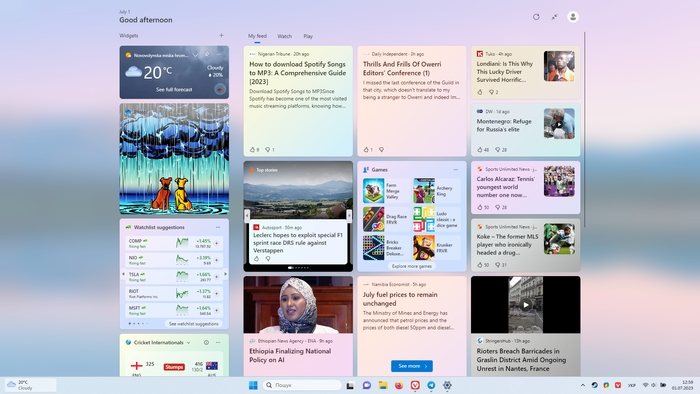Go to next watchlist page arrow
This screenshot has width=700, height=394.
(x=225, y=274)
